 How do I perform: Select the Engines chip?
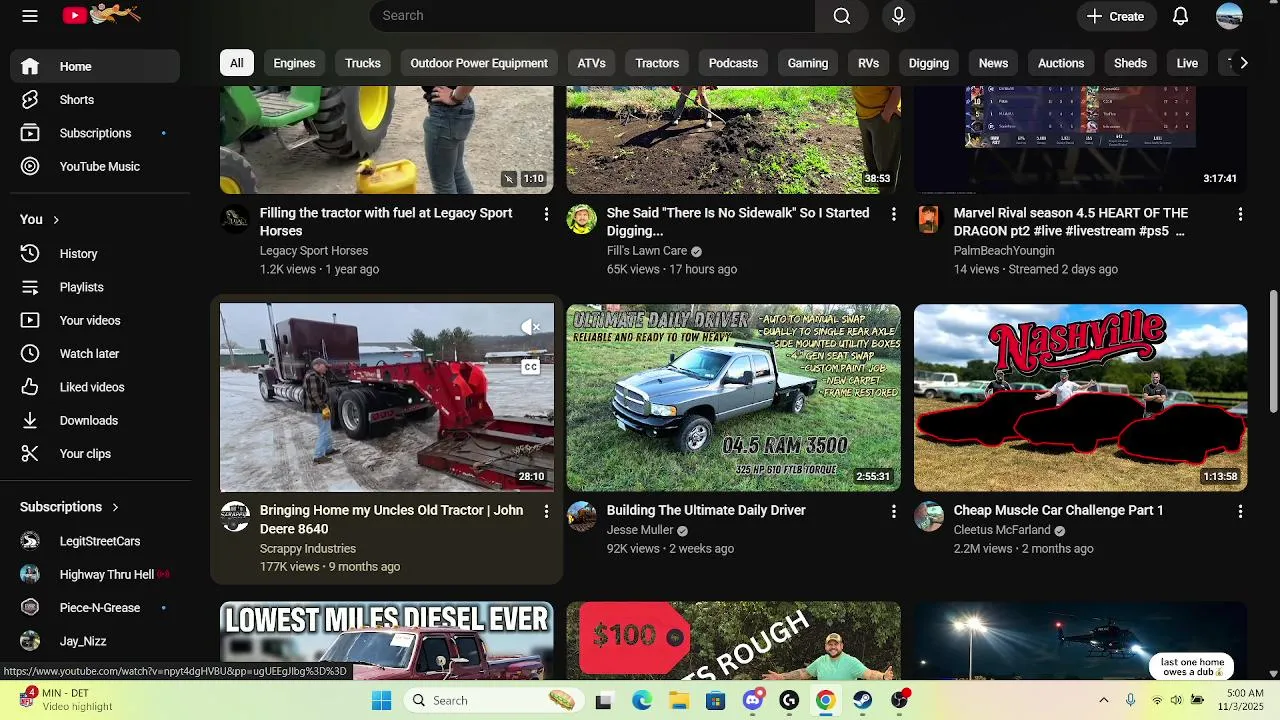point(294,63)
